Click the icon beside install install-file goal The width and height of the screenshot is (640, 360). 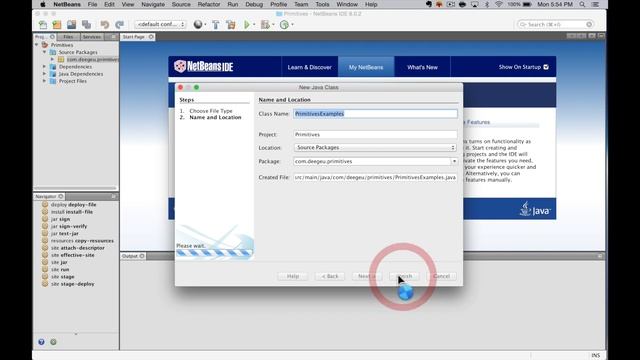coord(45,212)
